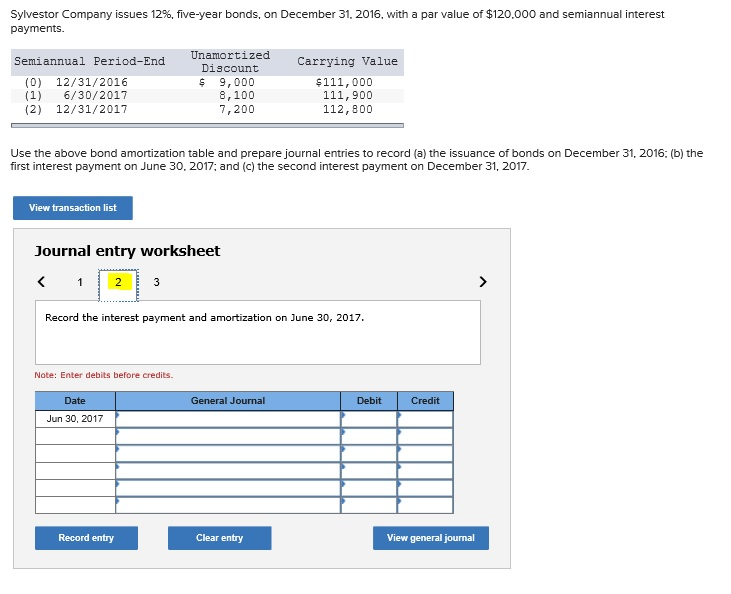731x594 pixels.
Task: Select first General Journal account cell
Action: click(x=228, y=419)
